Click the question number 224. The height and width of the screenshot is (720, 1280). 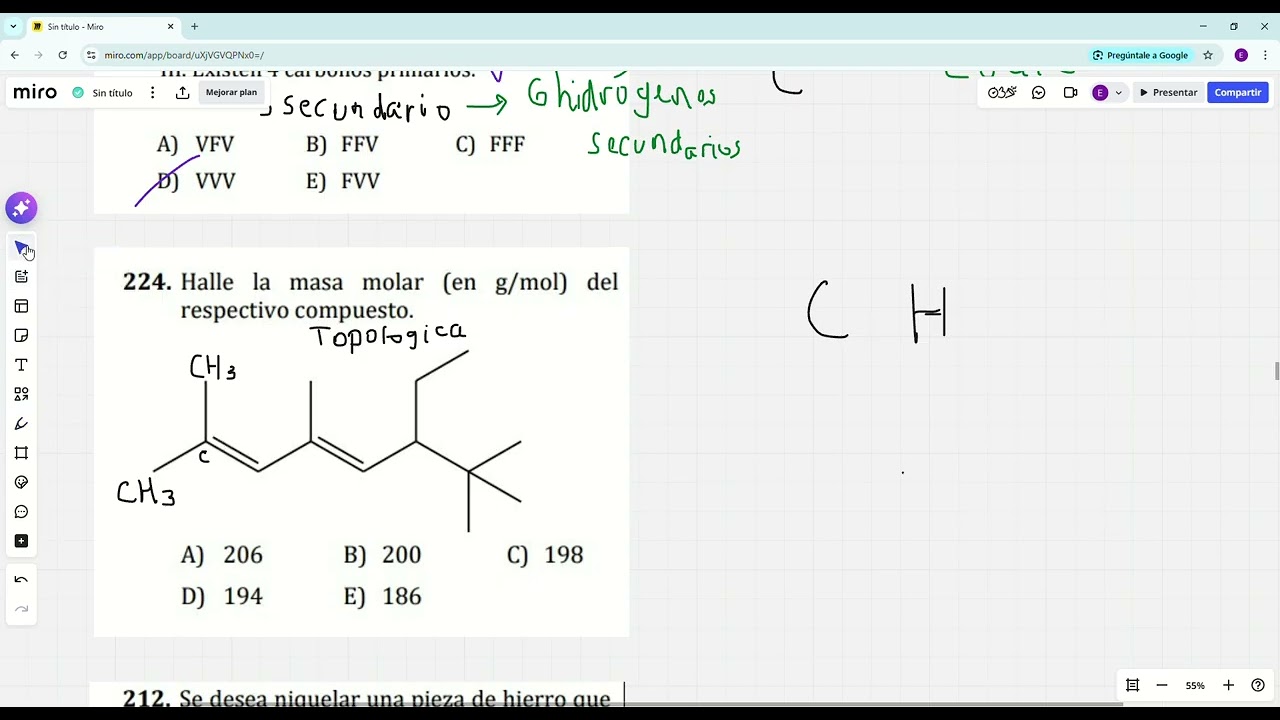click(x=147, y=282)
